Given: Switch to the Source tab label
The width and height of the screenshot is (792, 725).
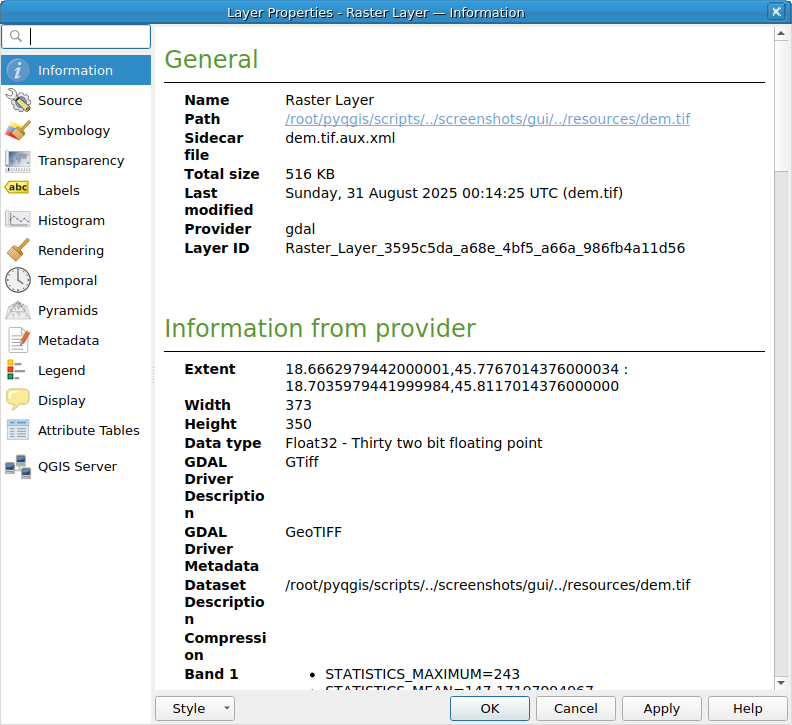Looking at the screenshot, I should pyautogui.click(x=60, y=101).
